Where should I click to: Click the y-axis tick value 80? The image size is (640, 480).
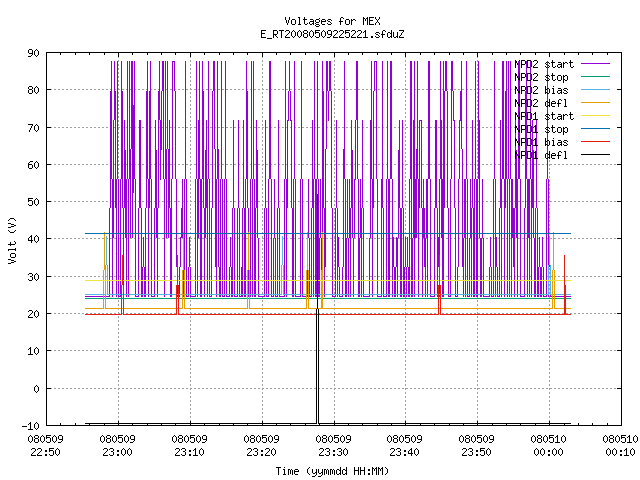[33, 90]
